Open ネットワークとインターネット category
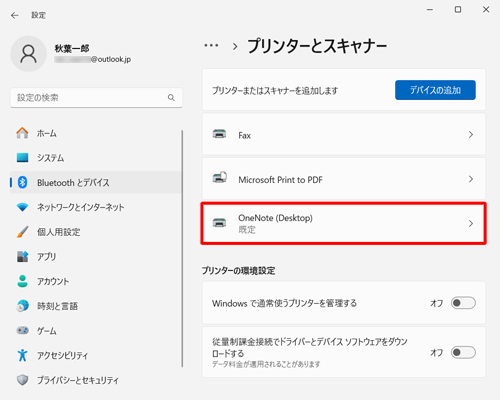500x400 pixels. point(96,207)
